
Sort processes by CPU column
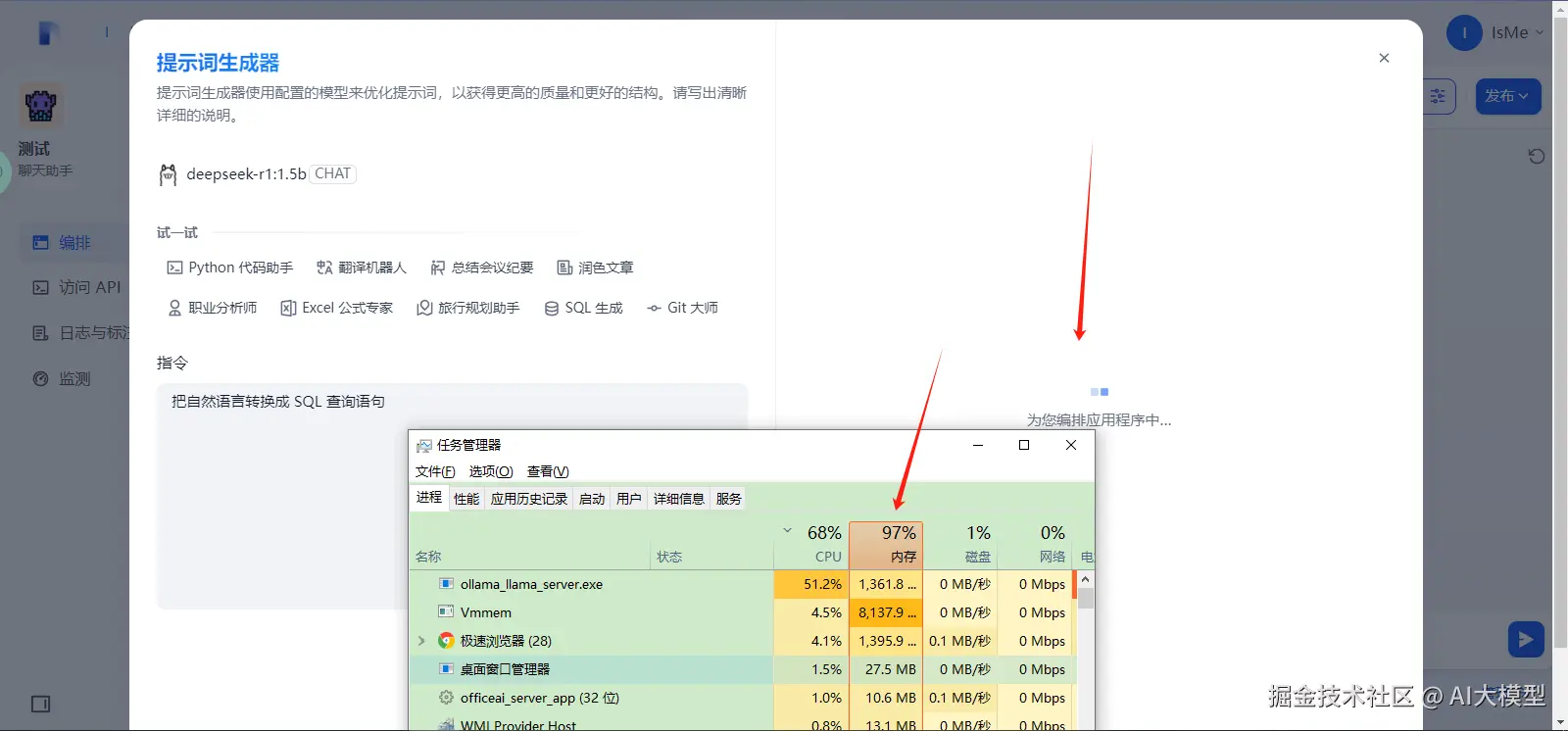tap(811, 545)
